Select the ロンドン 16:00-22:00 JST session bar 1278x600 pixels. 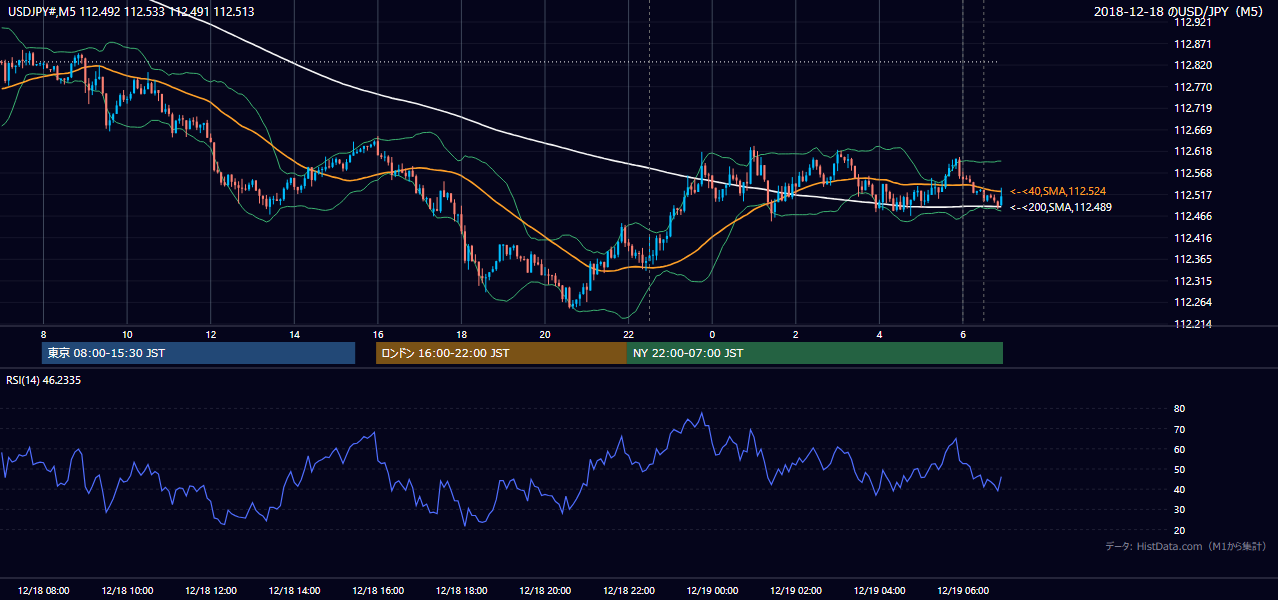(501, 353)
